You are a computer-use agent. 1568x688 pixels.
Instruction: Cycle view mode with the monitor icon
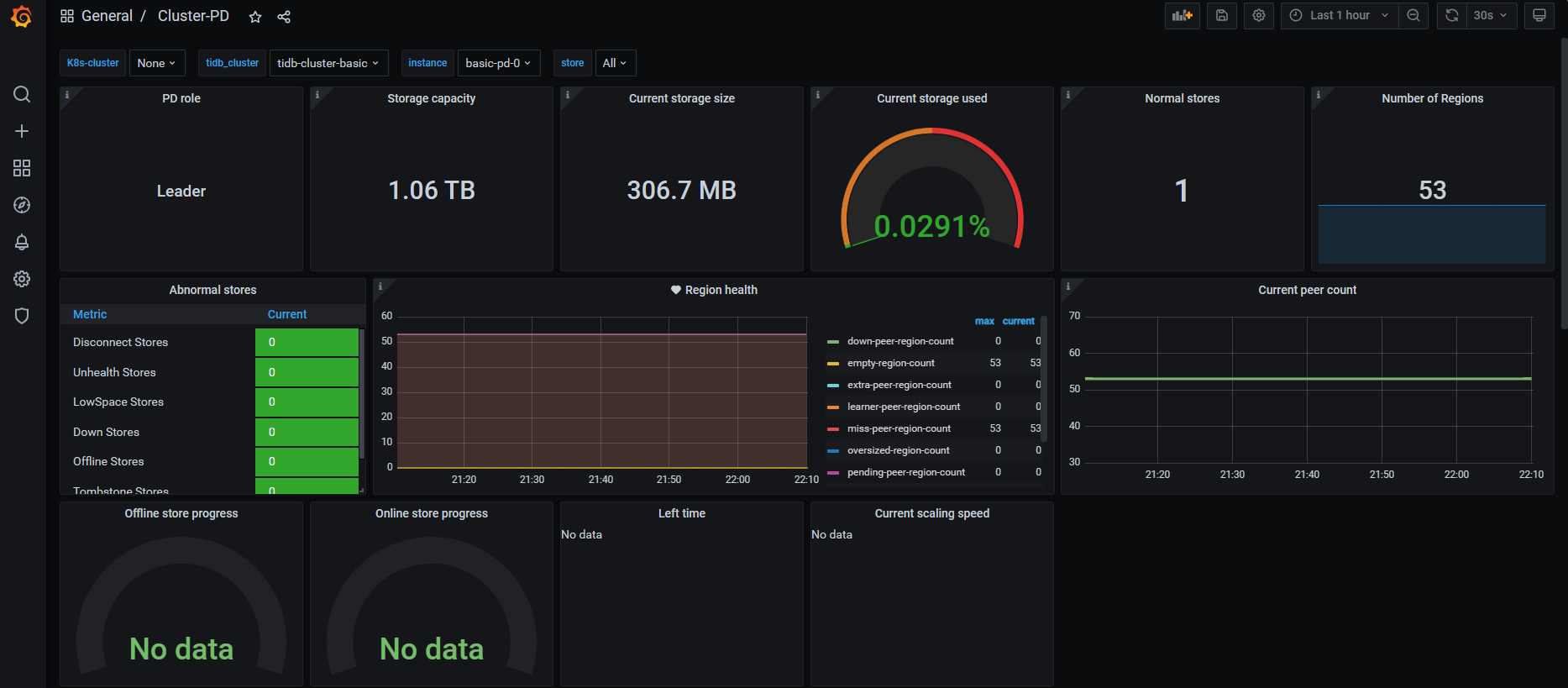pyautogui.click(x=1539, y=15)
